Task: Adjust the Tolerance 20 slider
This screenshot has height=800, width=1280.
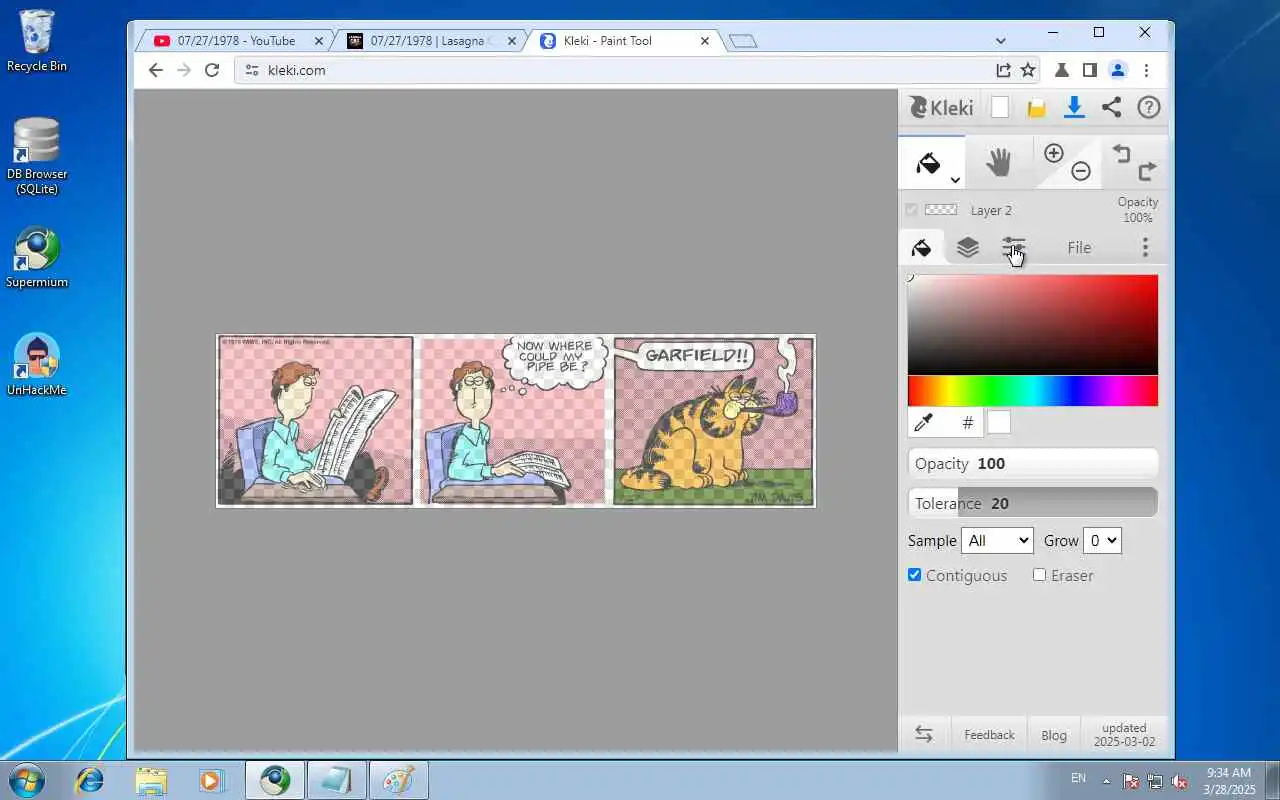Action: 1033,503
